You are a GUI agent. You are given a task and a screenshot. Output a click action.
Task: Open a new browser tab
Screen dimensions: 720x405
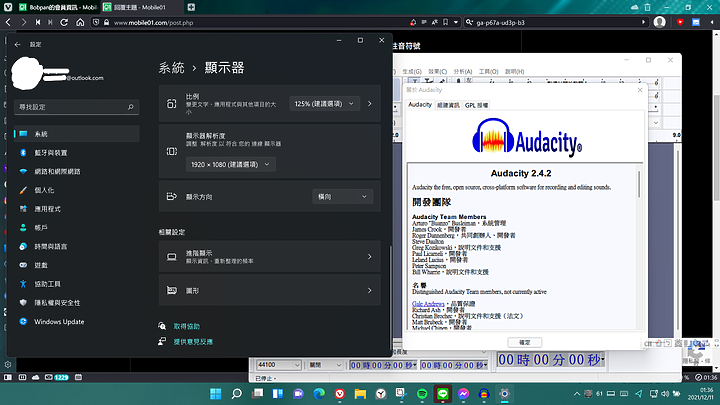tap(191, 7)
